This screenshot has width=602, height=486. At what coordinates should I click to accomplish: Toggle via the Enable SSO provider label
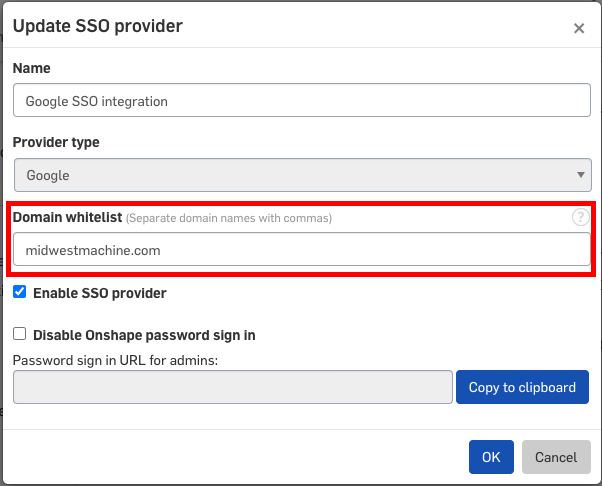[x=100, y=293]
